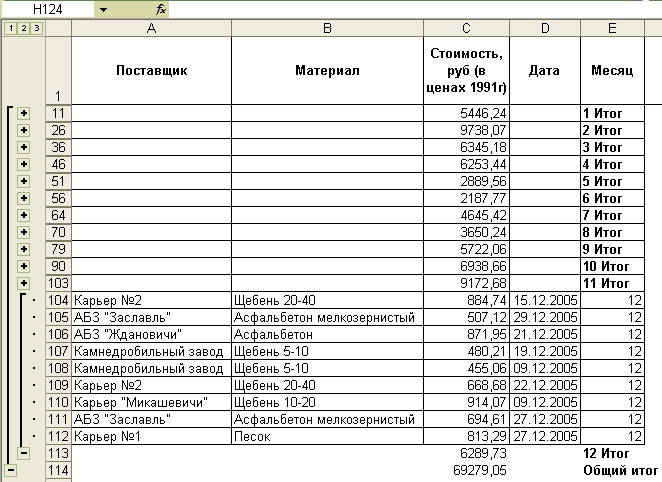Select column B header

click(x=327, y=28)
